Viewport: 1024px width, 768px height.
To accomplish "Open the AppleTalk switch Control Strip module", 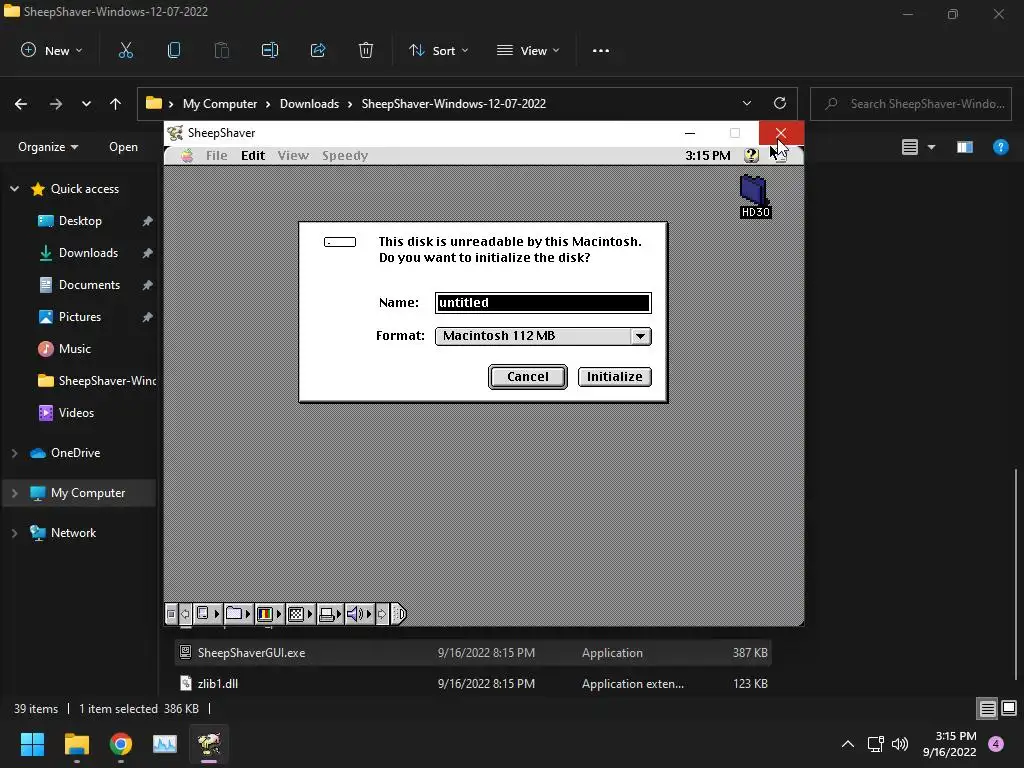I will click(208, 614).
